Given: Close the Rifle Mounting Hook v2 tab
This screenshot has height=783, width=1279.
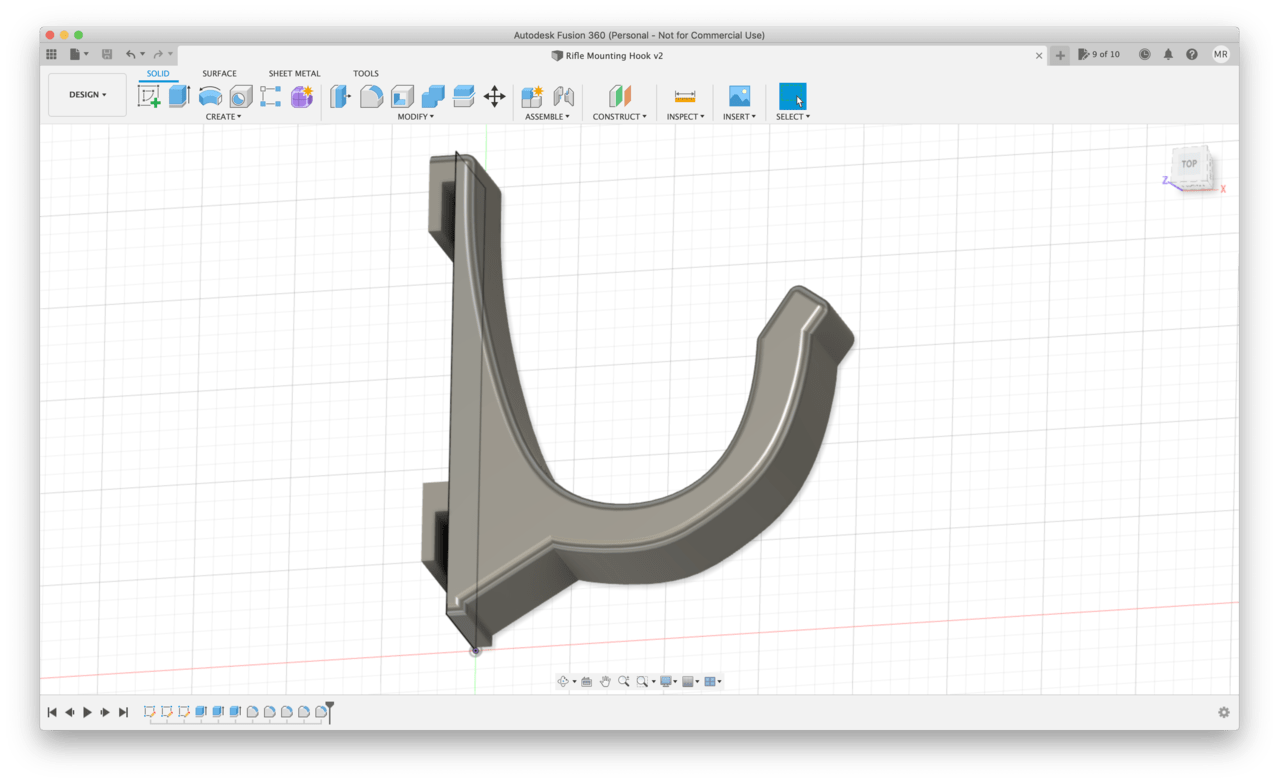Looking at the screenshot, I should click(1039, 56).
